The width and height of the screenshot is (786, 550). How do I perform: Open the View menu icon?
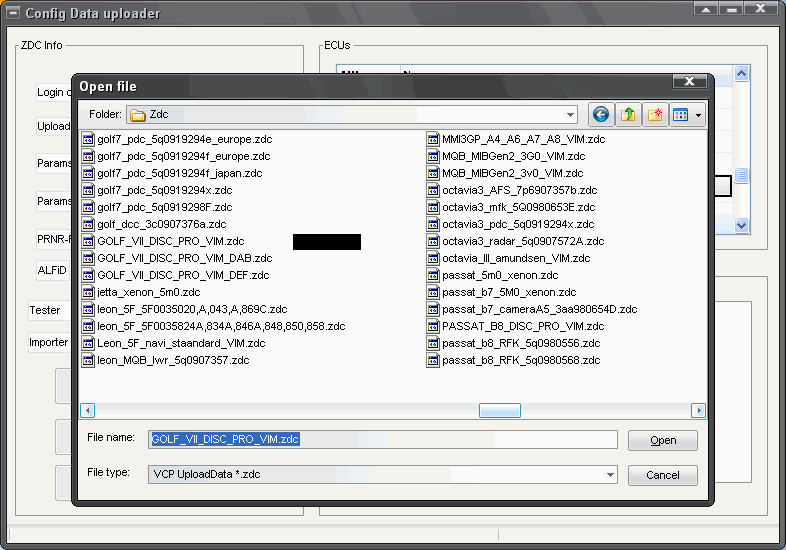coord(681,115)
